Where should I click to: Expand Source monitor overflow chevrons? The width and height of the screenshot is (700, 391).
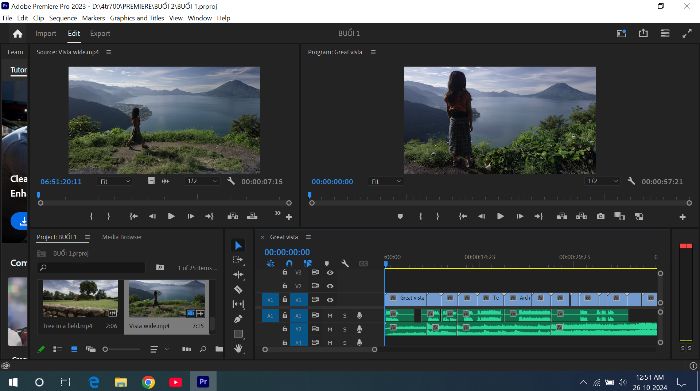(277, 213)
